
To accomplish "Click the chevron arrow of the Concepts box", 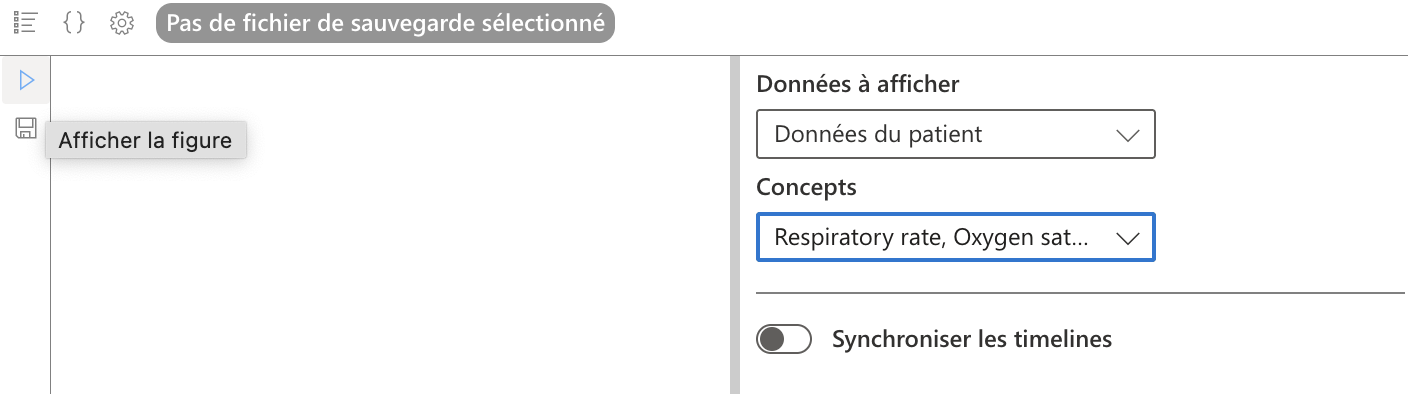I will [1127, 238].
